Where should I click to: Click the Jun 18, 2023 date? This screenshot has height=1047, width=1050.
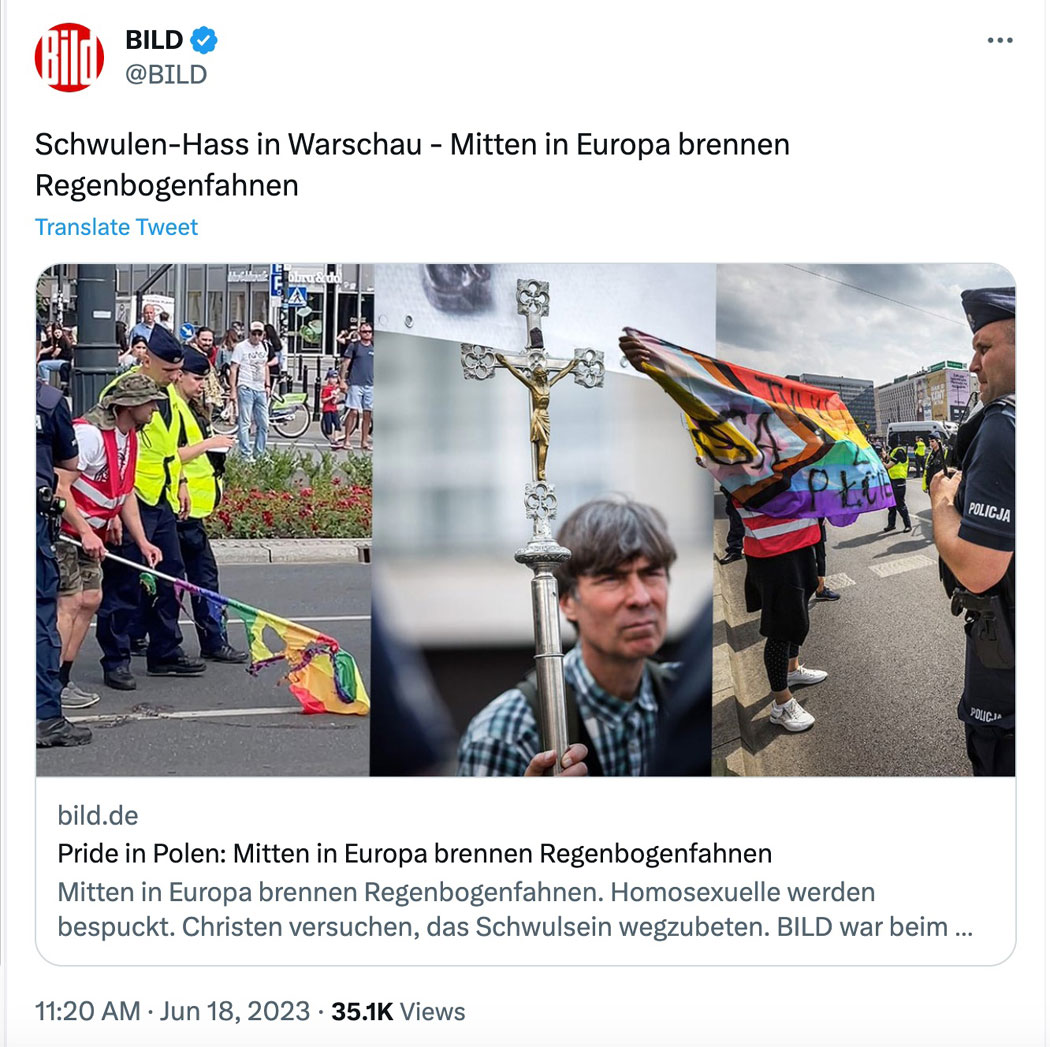235,1011
